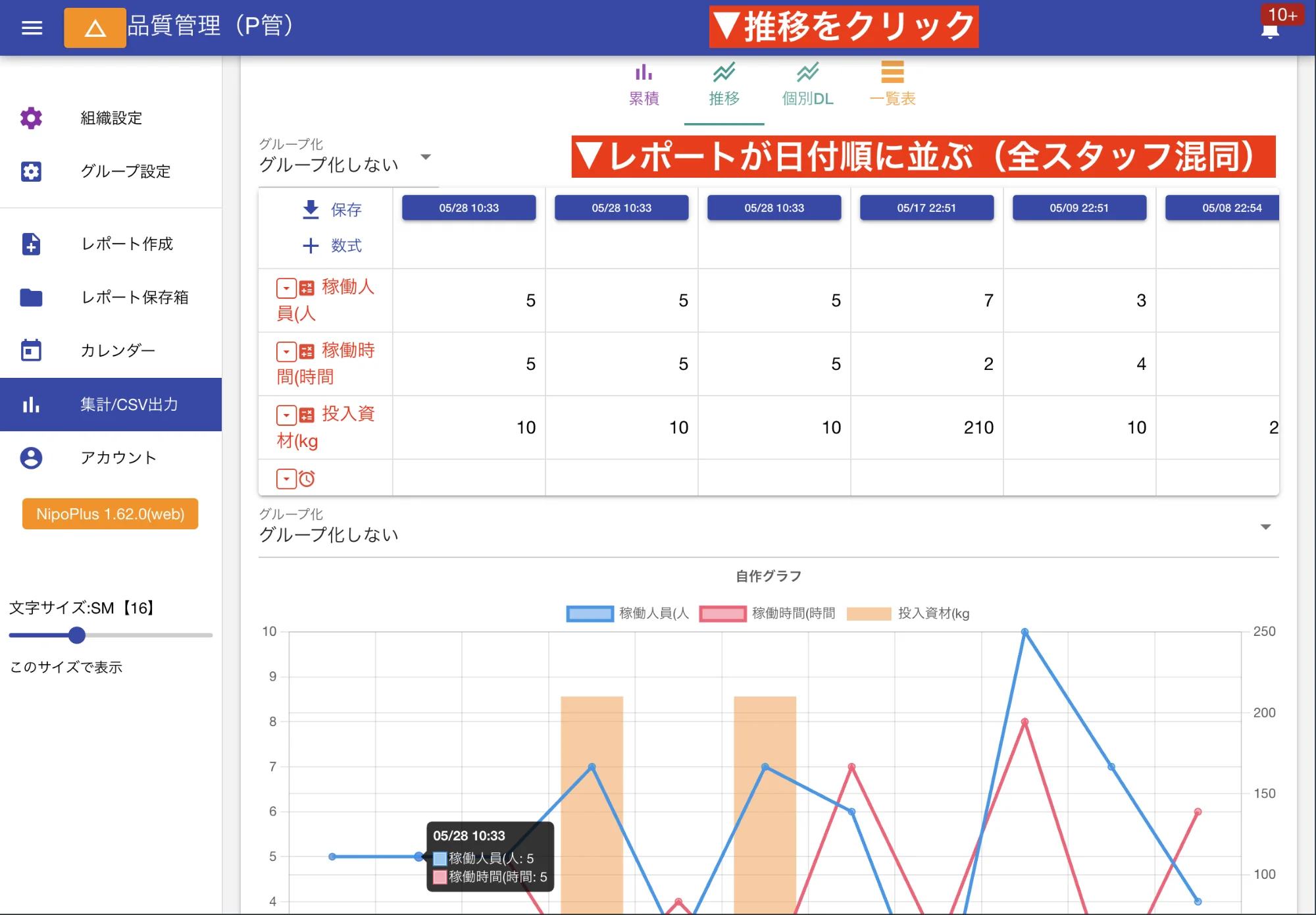Viewport: 1316px width, 915px height.
Task: Click the orange triangle logo button
Action: coord(95,28)
